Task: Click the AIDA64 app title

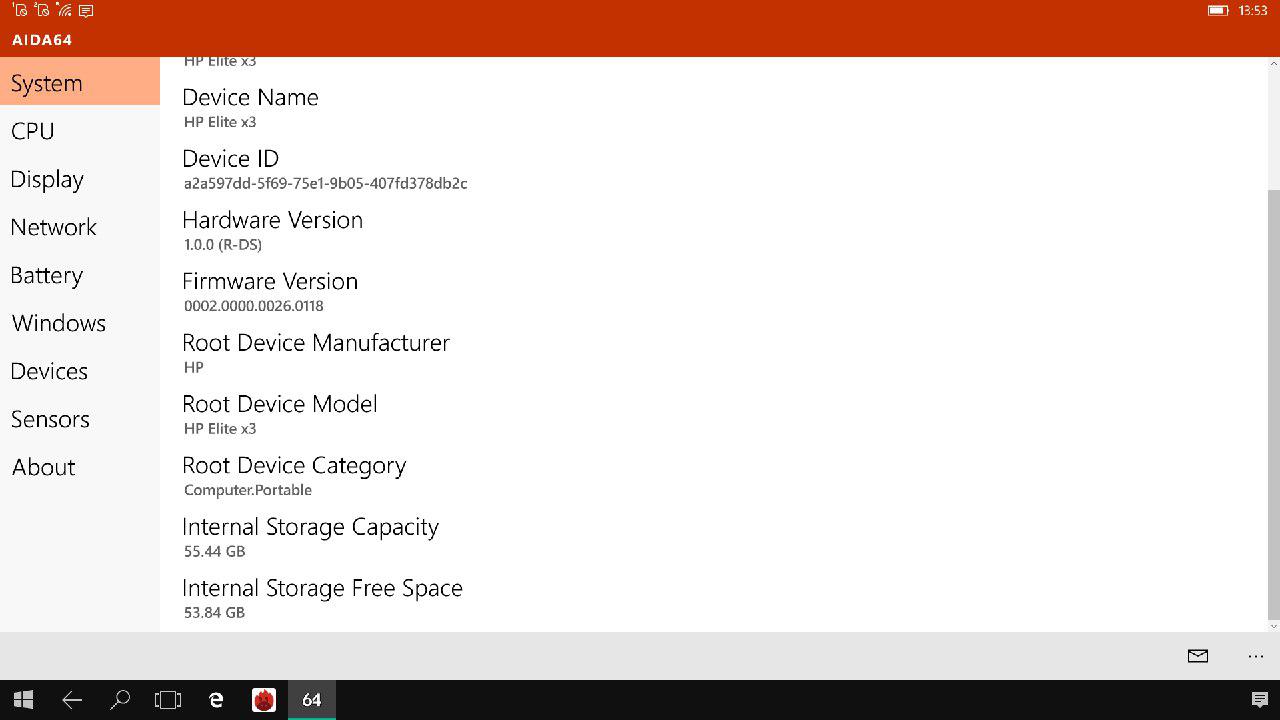Action: click(x=42, y=40)
